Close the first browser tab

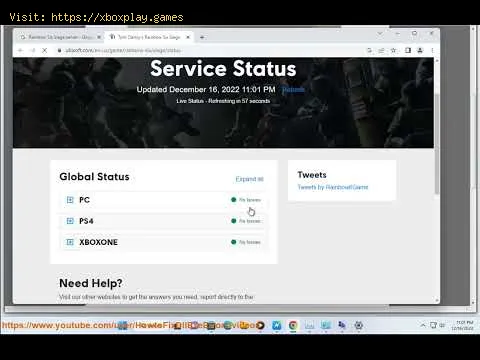pyautogui.click(x=99, y=37)
